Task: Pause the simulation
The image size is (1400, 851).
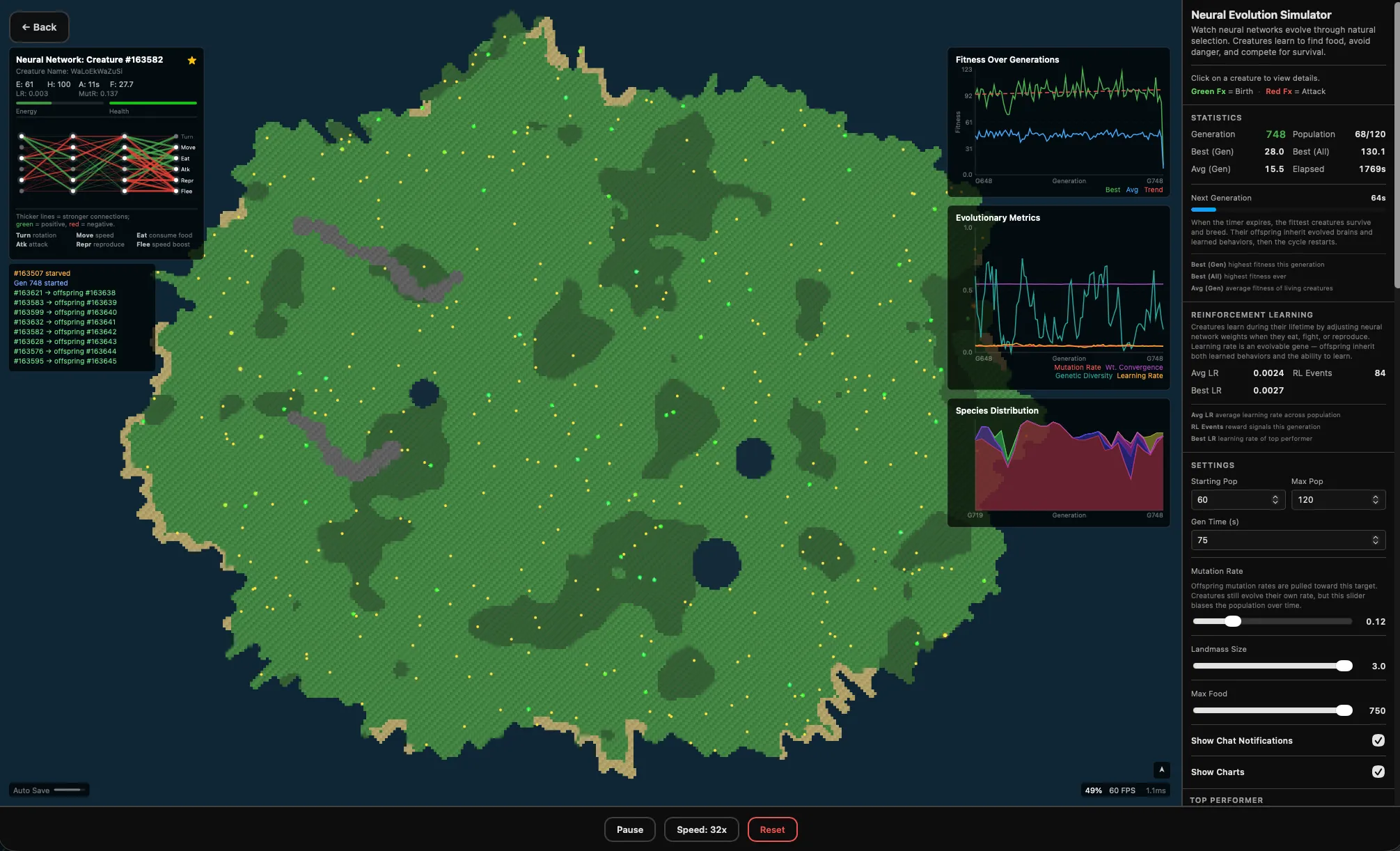Action: click(629, 829)
